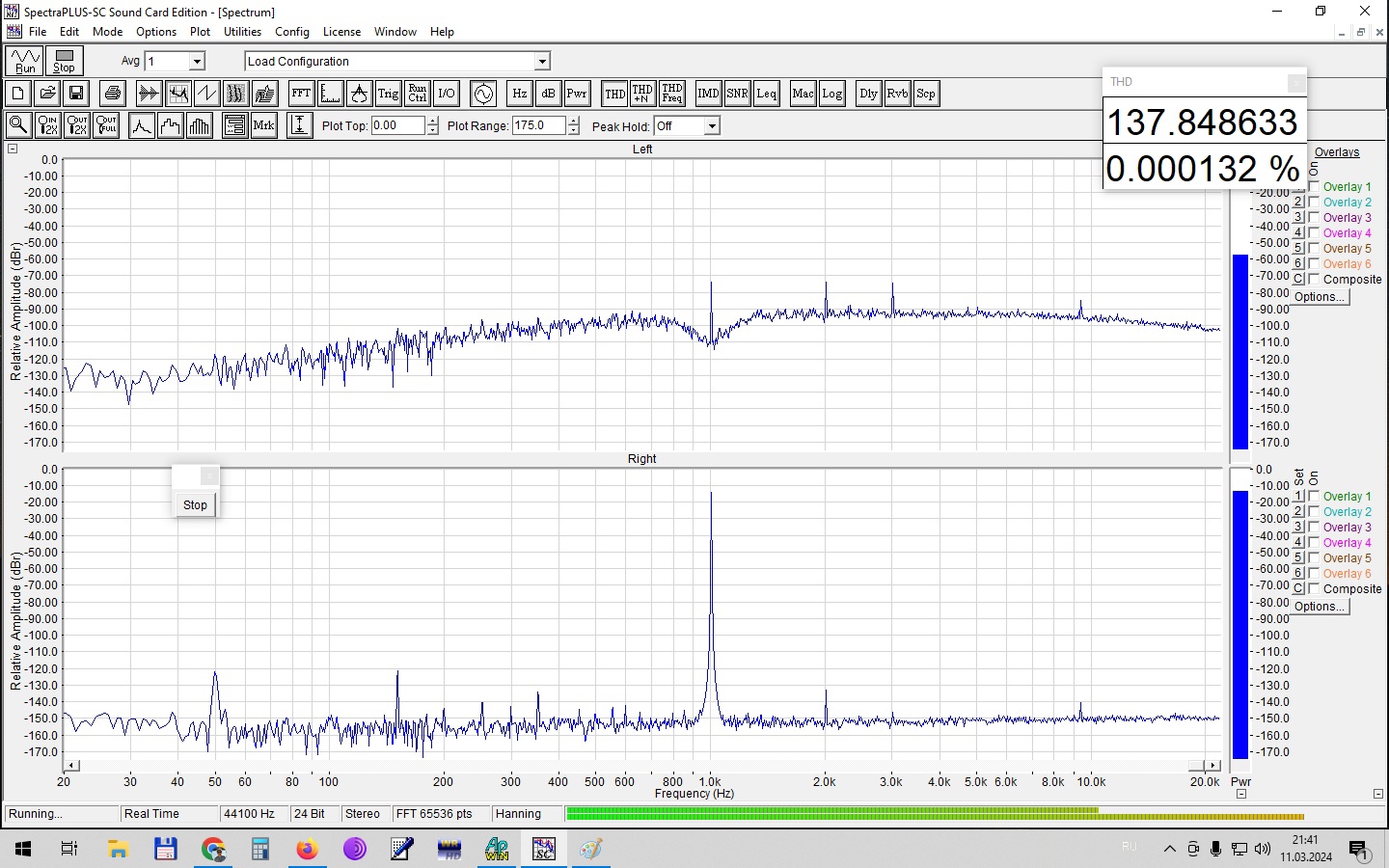Viewport: 1389px width, 868px height.
Task: Select the Mrk markers tool
Action: coord(263,125)
